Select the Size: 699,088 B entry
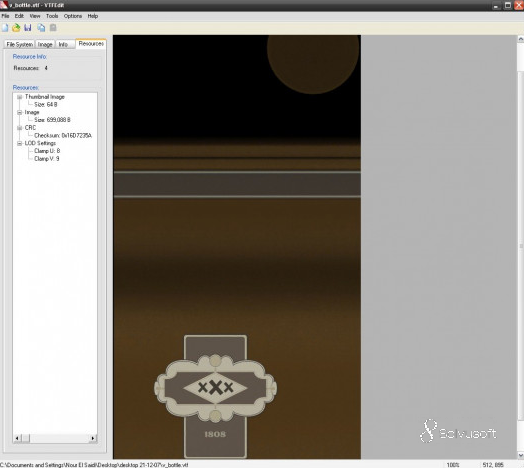The image size is (524, 468). click(52, 120)
